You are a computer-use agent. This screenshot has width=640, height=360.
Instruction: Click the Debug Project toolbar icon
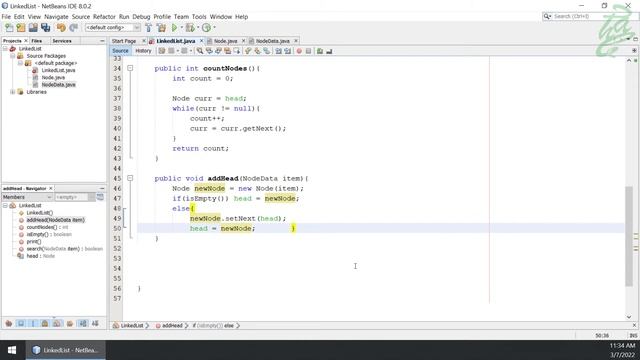189,28
